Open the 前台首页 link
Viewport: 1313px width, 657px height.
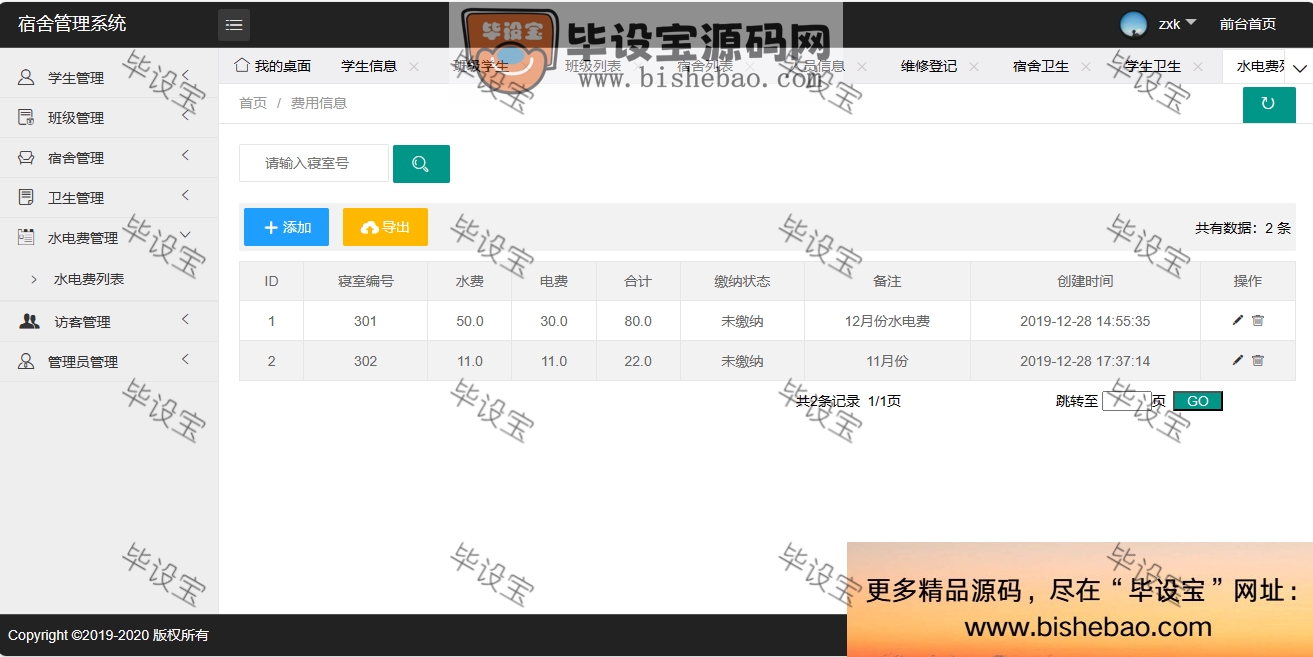(1247, 24)
